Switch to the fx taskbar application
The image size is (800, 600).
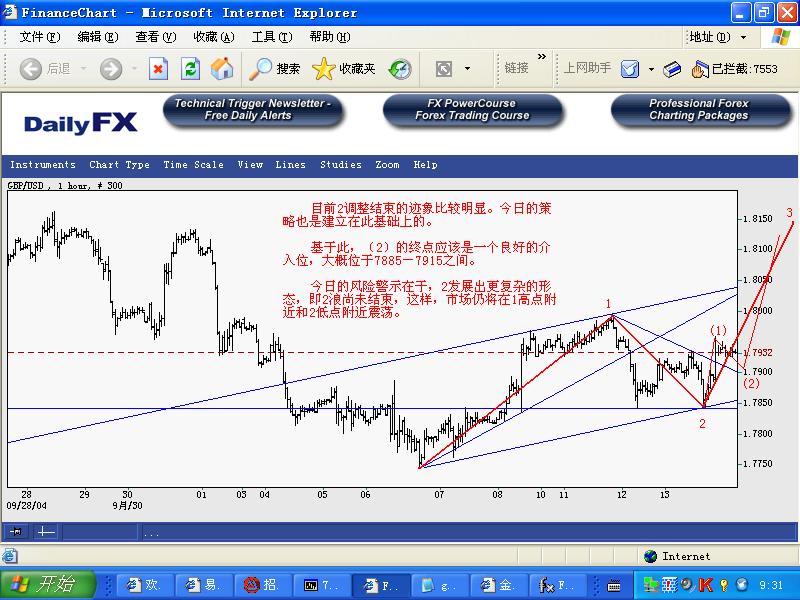(557, 585)
